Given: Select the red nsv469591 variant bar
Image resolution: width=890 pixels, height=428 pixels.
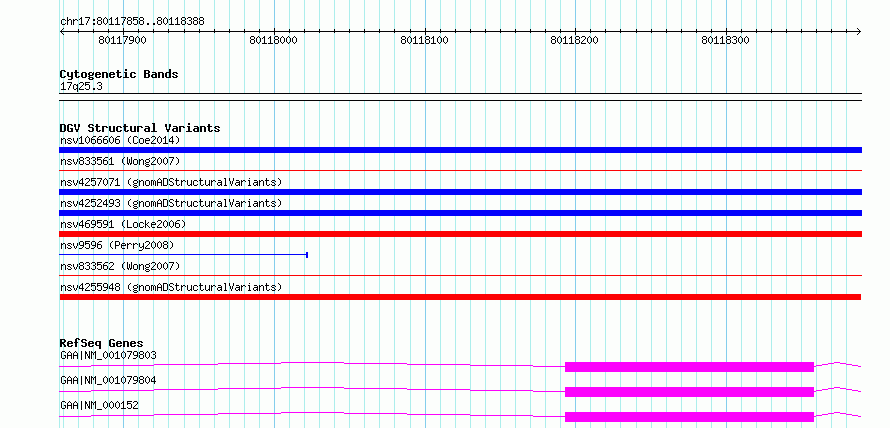Looking at the screenshot, I should click(460, 234).
